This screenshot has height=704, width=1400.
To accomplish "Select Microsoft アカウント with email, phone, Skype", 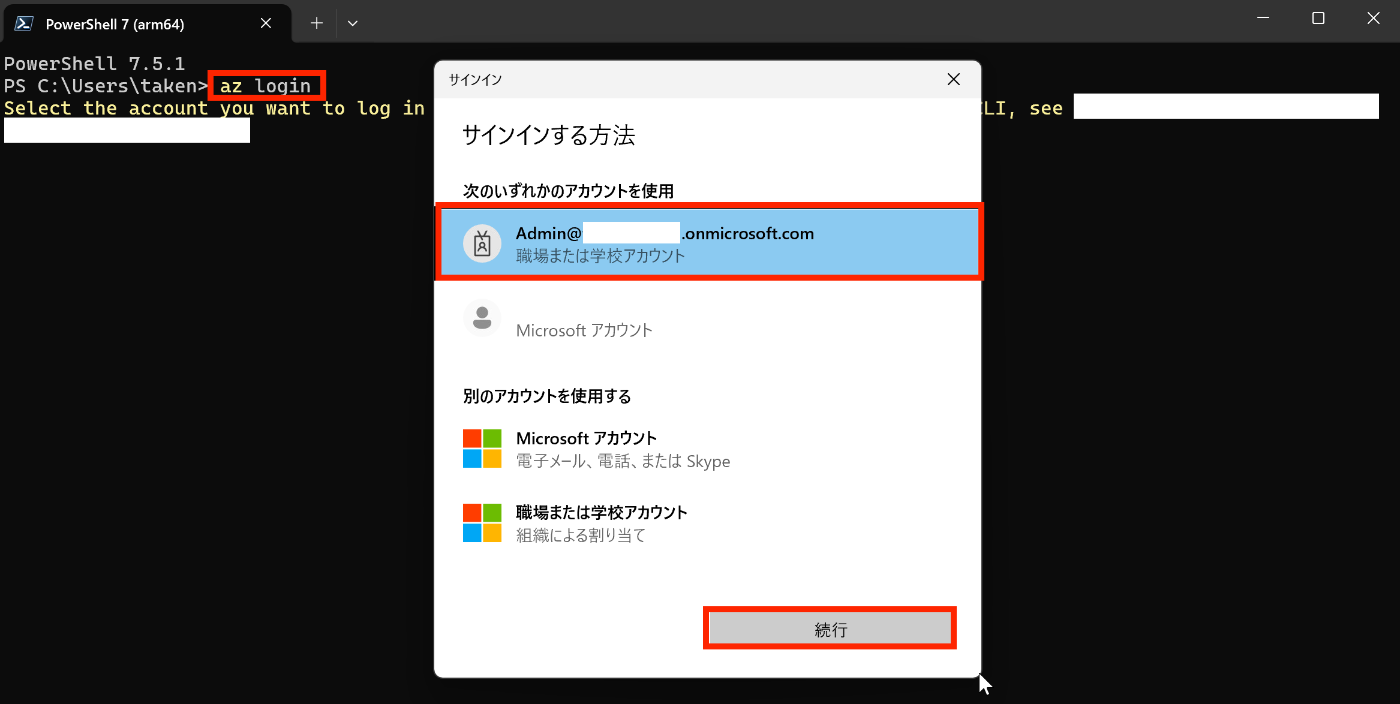I will click(x=709, y=449).
